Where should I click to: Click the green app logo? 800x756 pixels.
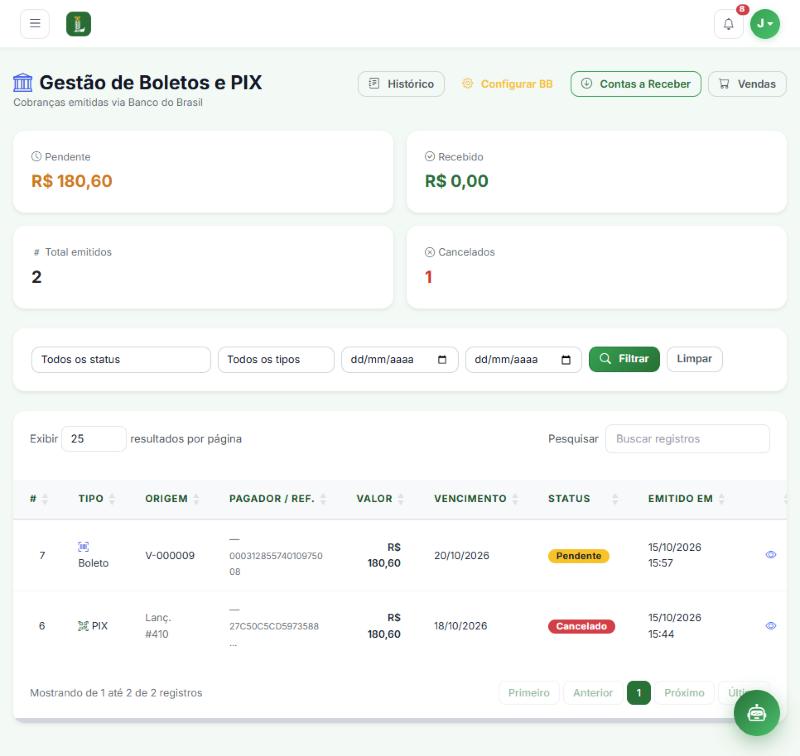tap(79, 24)
